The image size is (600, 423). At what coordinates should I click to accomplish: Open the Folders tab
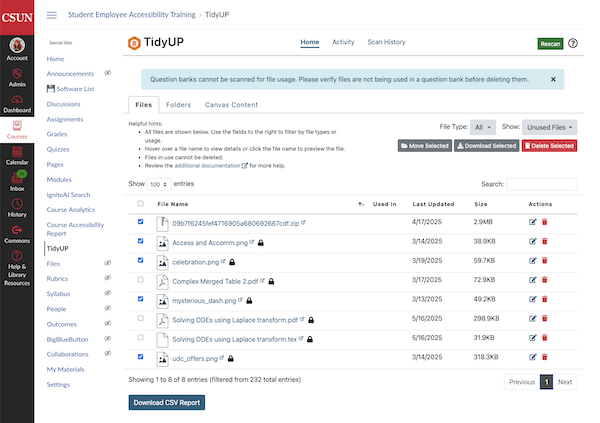coord(178,105)
